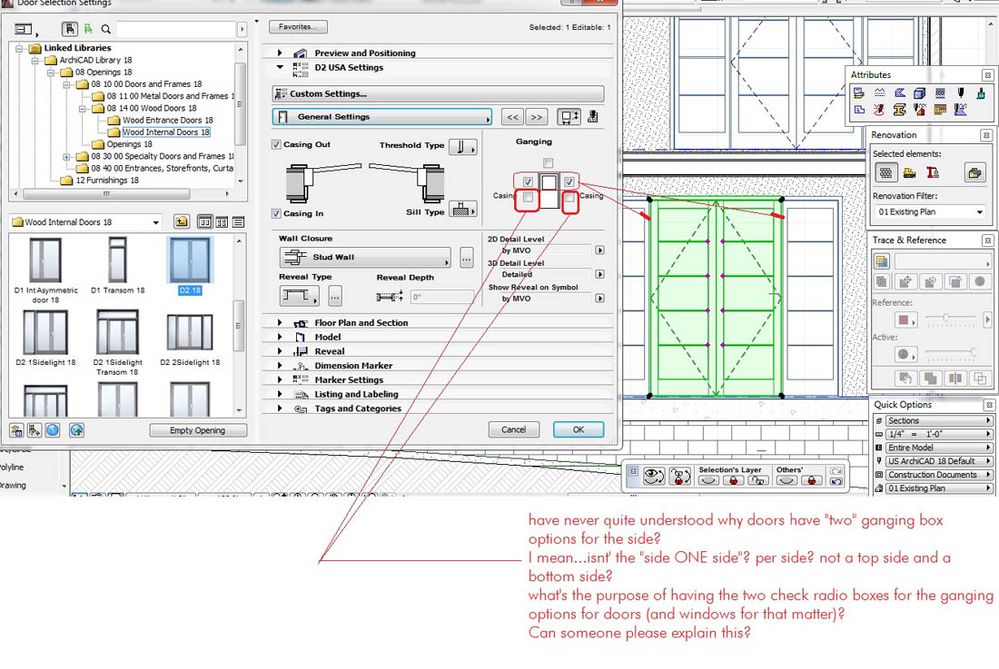This screenshot has width=999, height=669.
Task: Click the Threshold Type selector icon
Action: click(x=463, y=147)
